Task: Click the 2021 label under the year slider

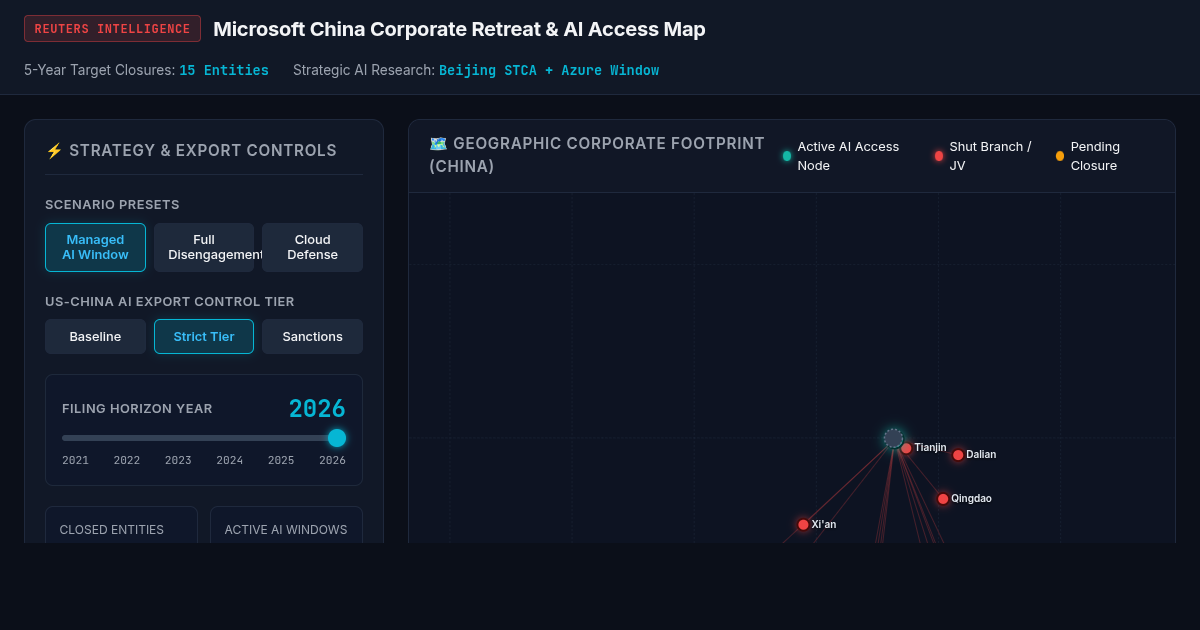Action: [x=75, y=460]
